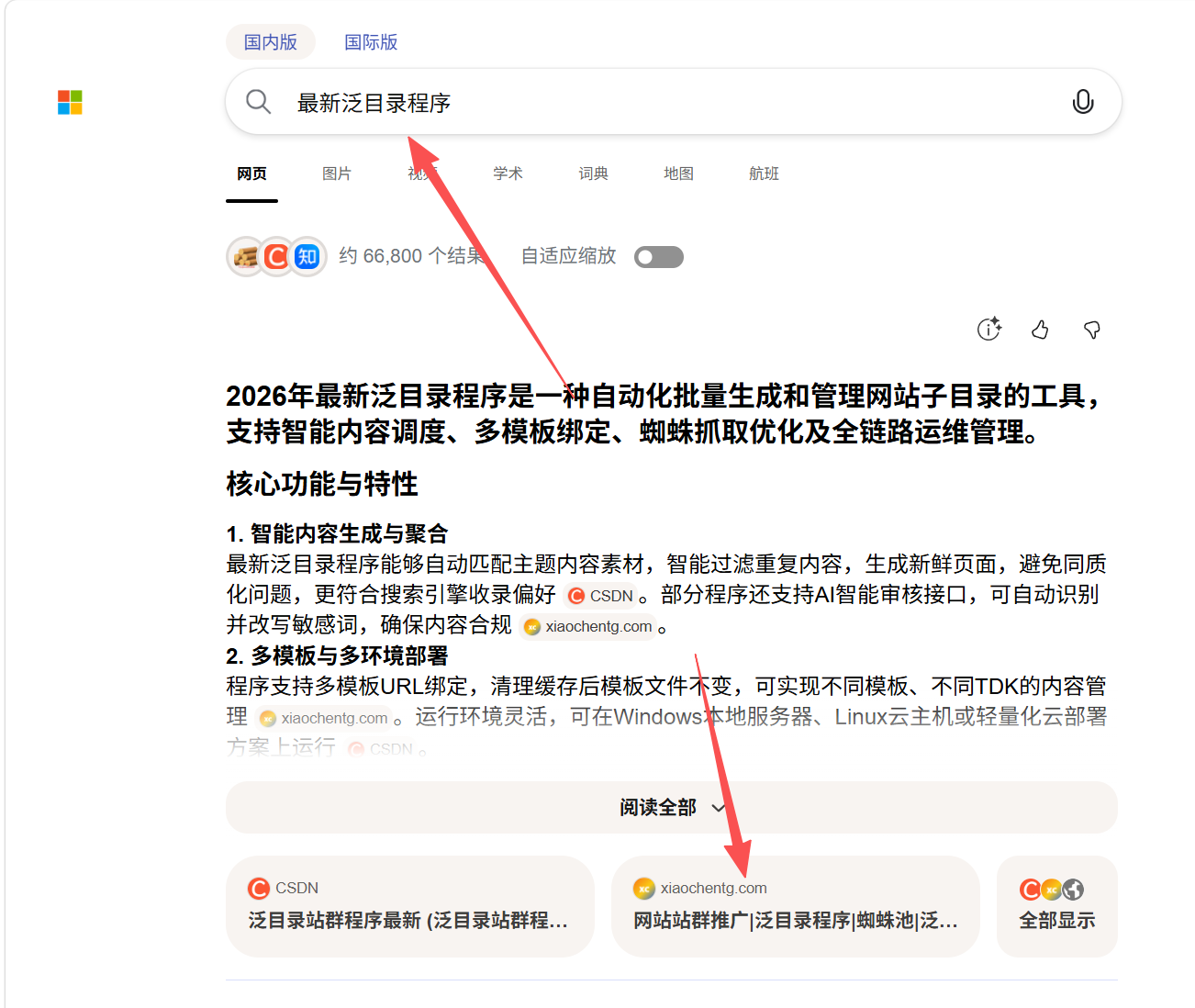Click the 全部显示 sources button
This screenshot has width=1195, height=1008.
tap(1057, 906)
